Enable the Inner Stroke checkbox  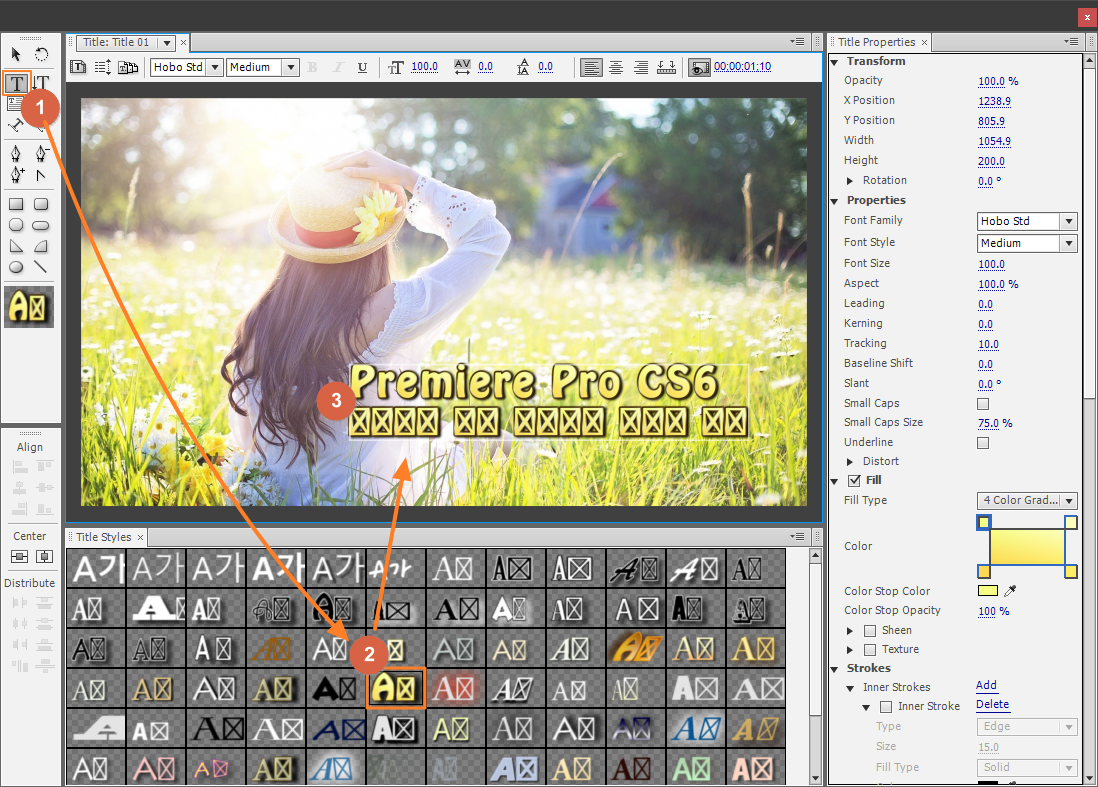pyautogui.click(x=886, y=706)
